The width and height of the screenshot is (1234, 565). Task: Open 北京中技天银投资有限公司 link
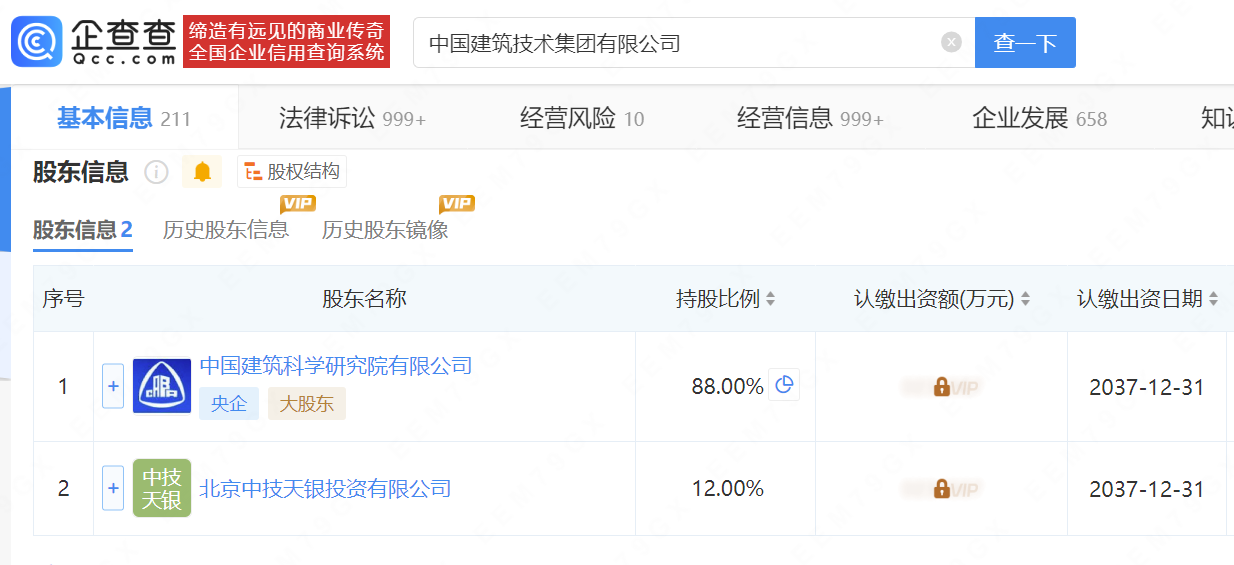(325, 489)
